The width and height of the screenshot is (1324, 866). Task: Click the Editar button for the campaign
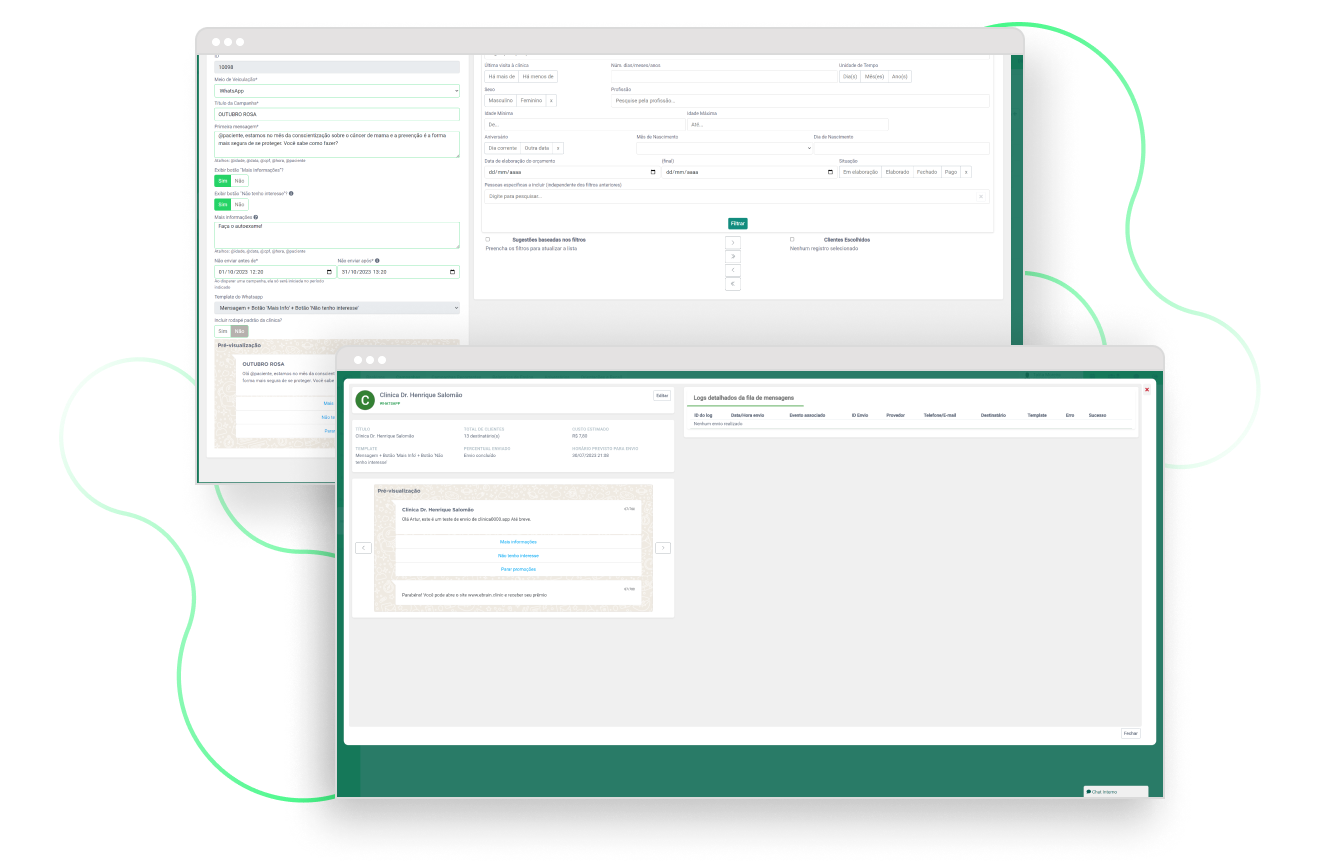tap(662, 396)
